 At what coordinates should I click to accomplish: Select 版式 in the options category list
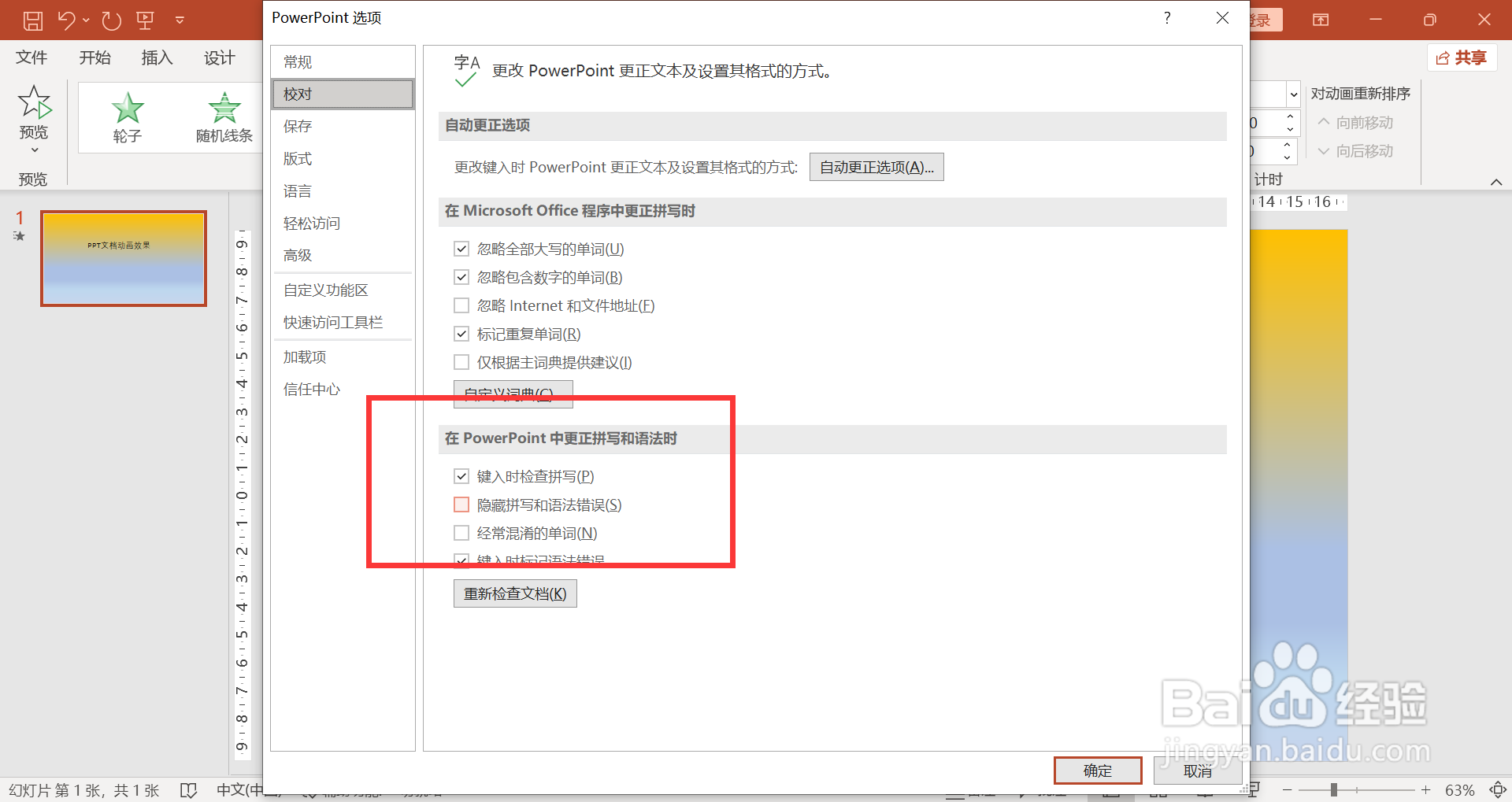point(343,158)
